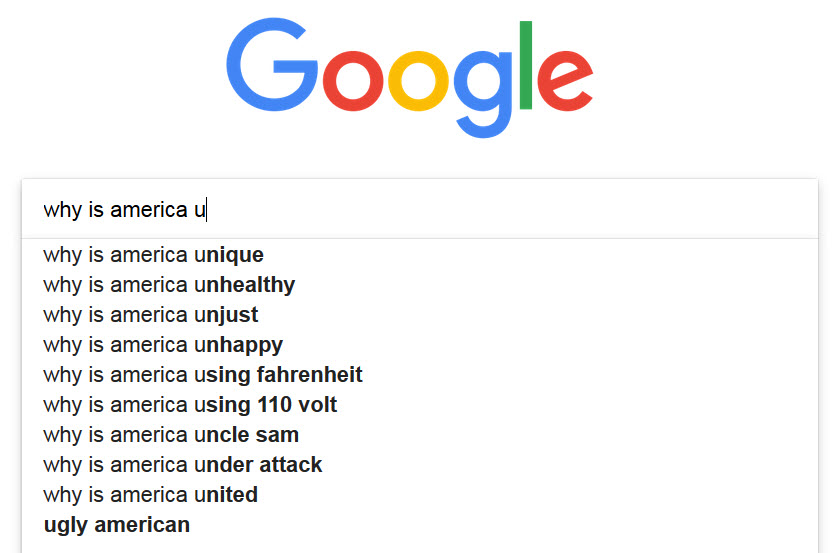Image resolution: width=833 pixels, height=553 pixels.
Task: Click the green 'l' in Google logo
Action: (526, 65)
